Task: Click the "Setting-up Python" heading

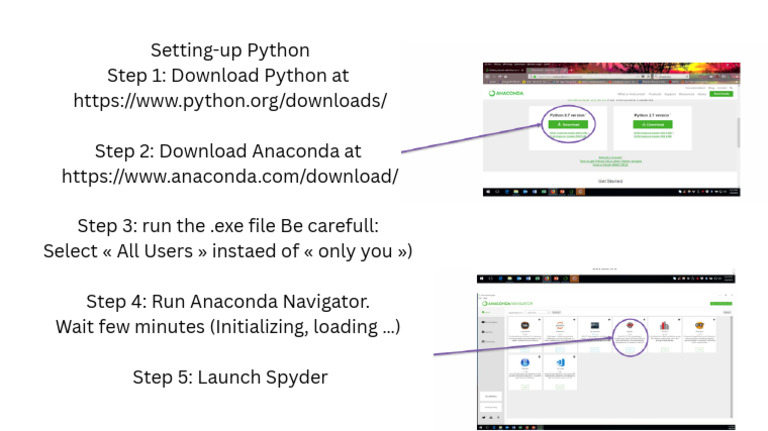Action: [x=230, y=50]
